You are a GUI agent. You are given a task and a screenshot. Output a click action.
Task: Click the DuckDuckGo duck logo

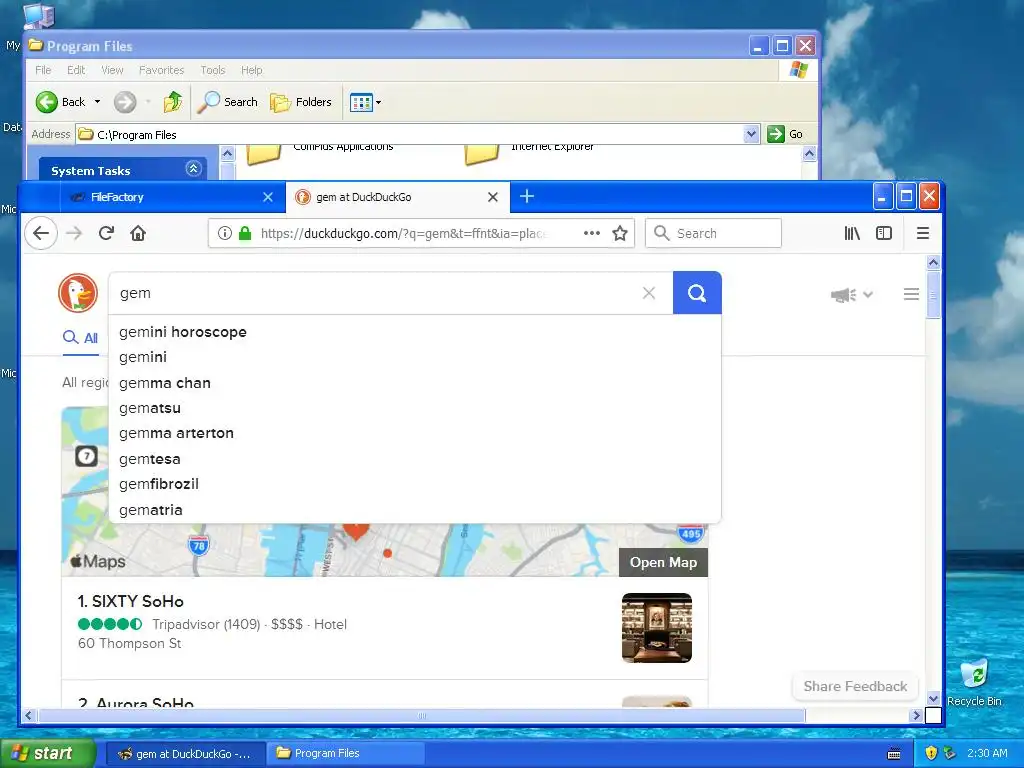78,293
